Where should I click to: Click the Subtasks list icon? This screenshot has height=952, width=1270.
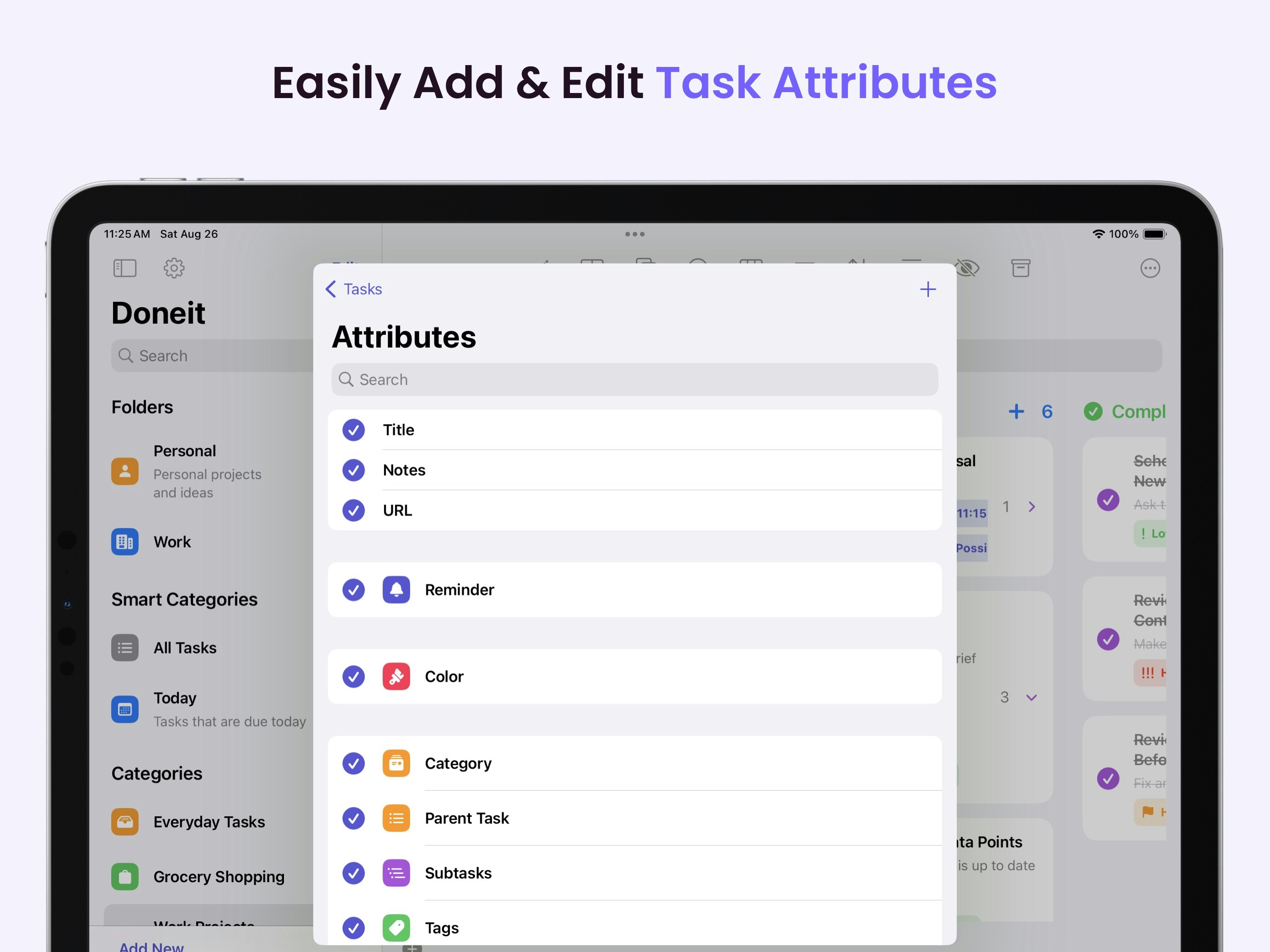(396, 873)
